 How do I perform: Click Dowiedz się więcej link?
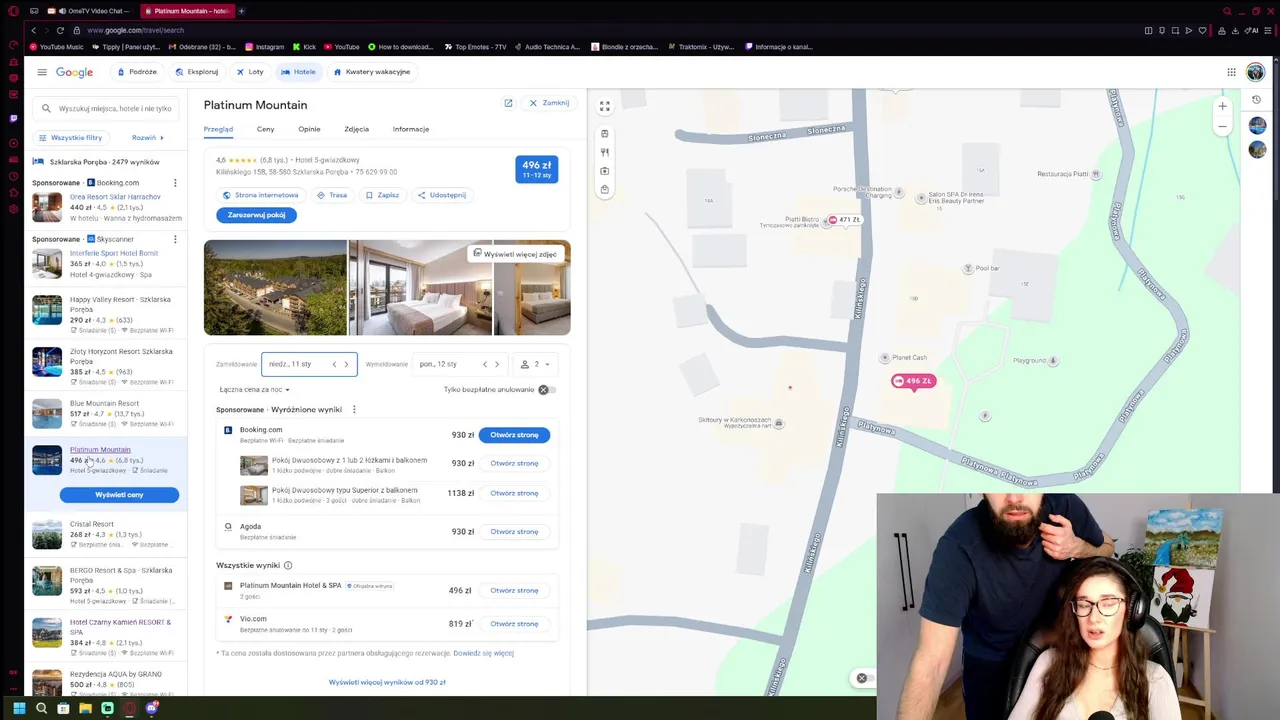click(x=483, y=653)
